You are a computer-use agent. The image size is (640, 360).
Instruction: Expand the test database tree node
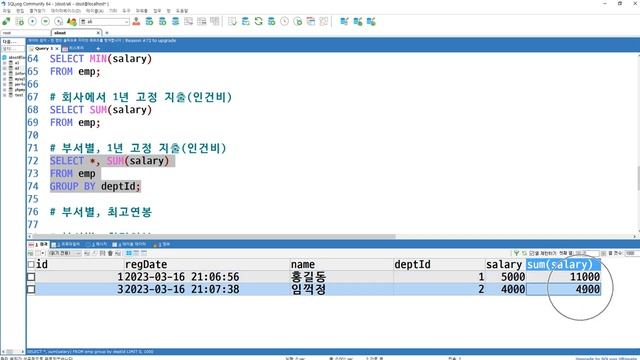tap(4, 95)
